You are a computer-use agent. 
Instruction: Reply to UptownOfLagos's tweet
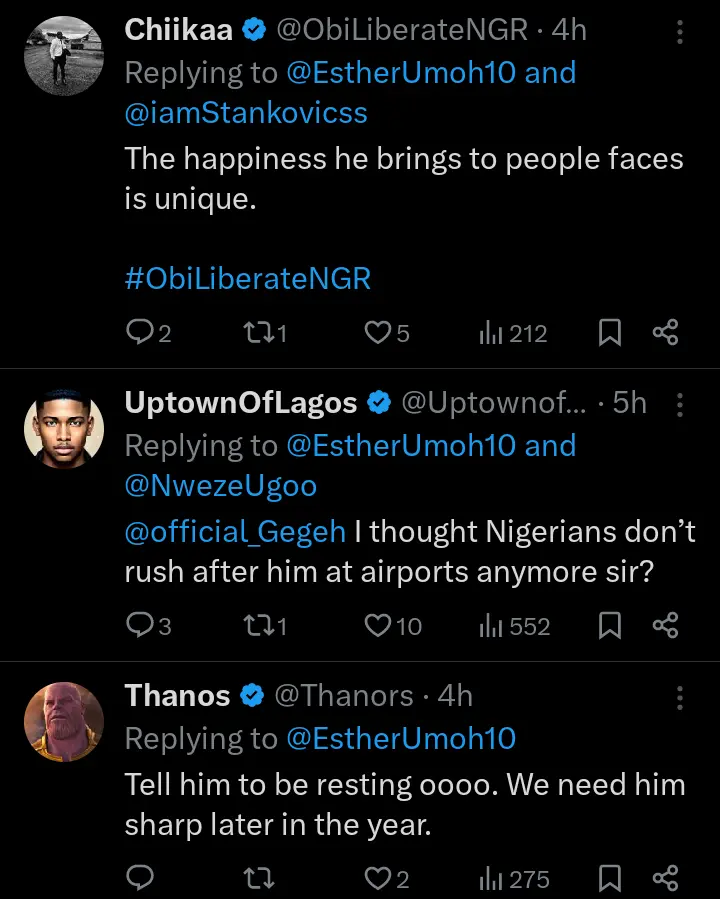pos(139,626)
